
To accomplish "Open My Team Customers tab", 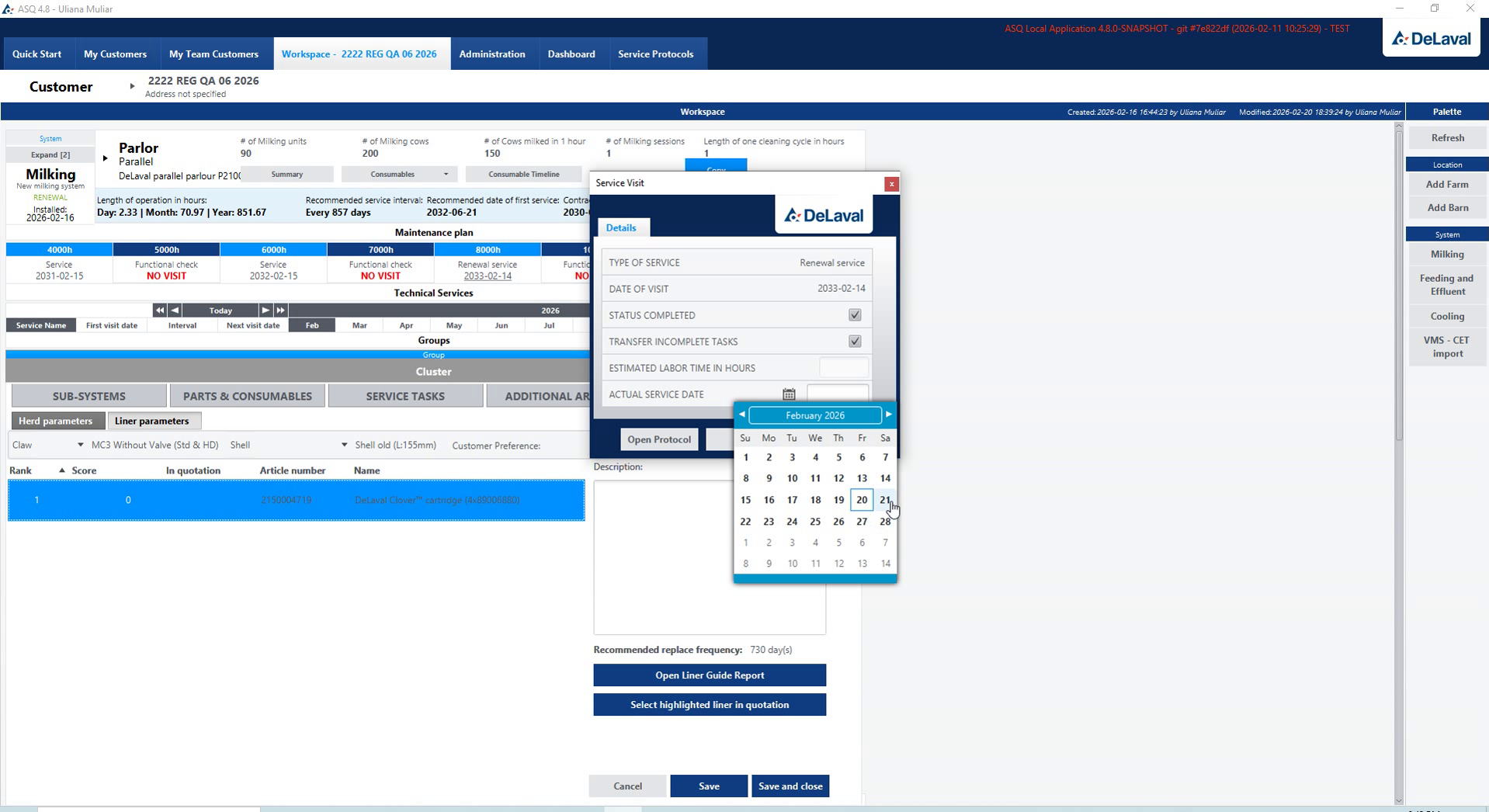I will tap(213, 54).
